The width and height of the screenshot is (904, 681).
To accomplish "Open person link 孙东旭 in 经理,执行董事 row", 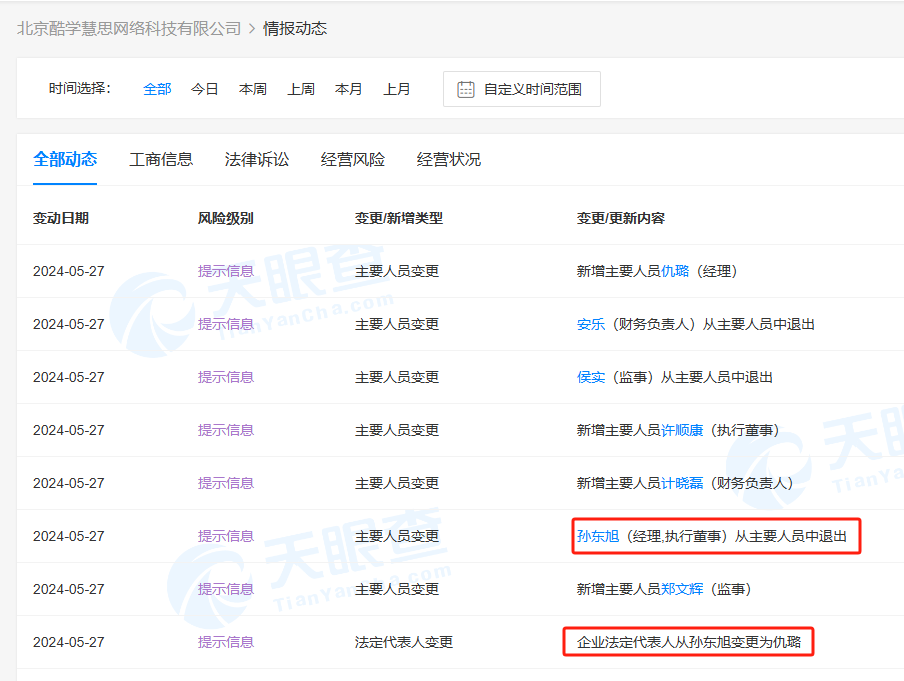I will (x=598, y=536).
